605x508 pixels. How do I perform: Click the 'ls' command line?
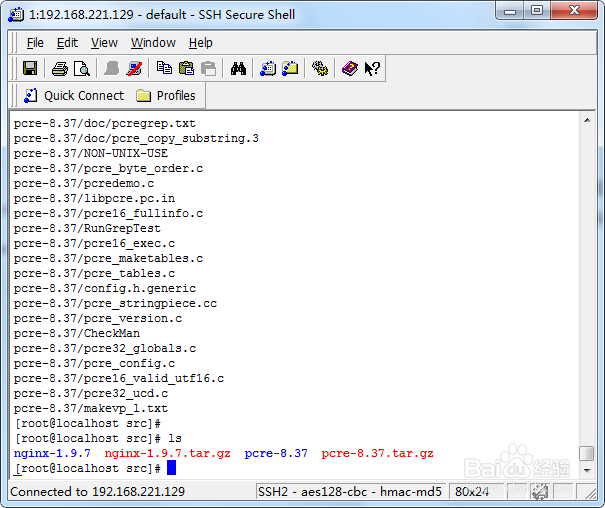pyautogui.click(x=98, y=439)
